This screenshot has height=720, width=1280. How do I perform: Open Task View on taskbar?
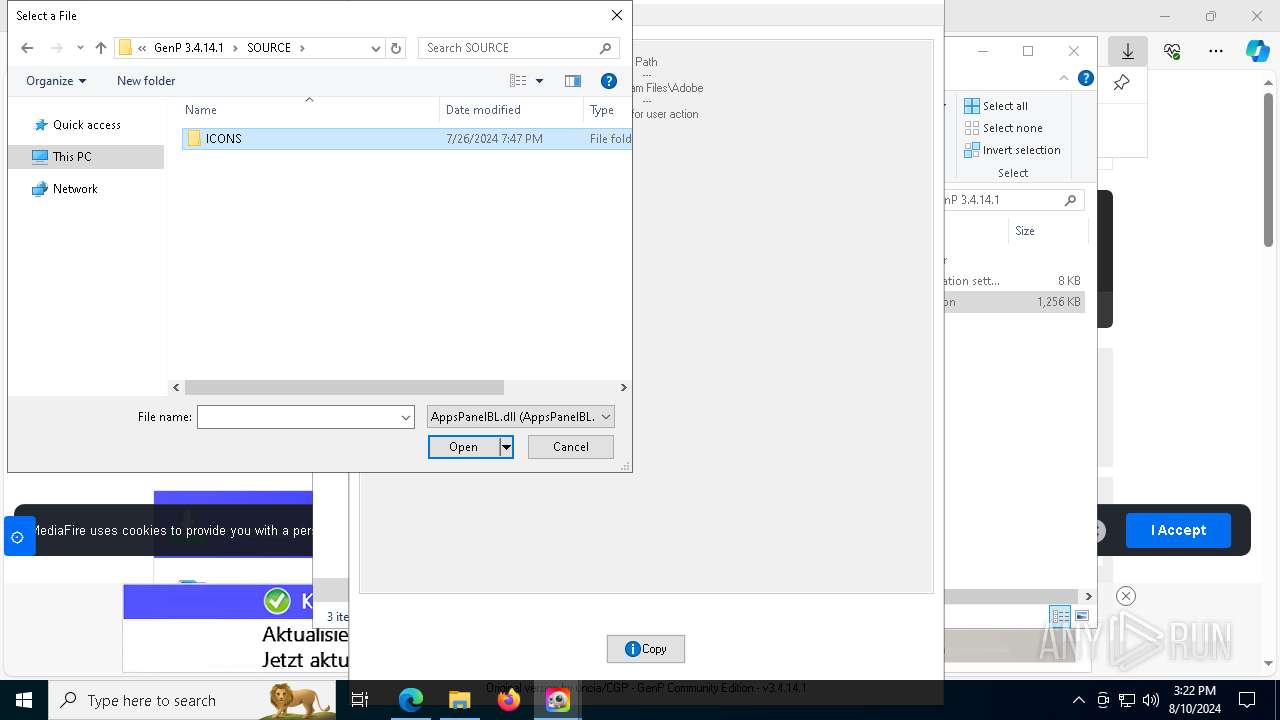point(361,700)
